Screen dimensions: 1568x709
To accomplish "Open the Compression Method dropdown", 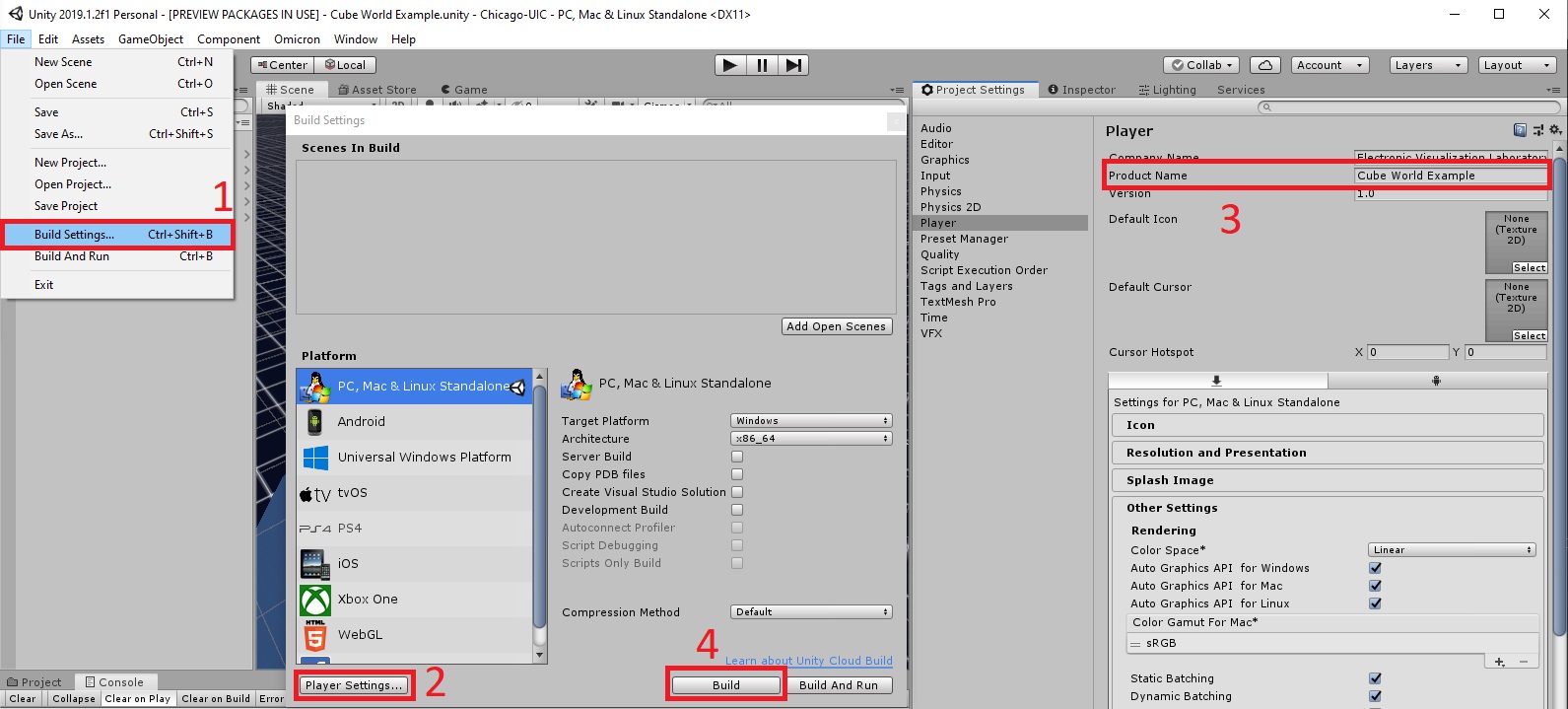I will [x=811, y=612].
